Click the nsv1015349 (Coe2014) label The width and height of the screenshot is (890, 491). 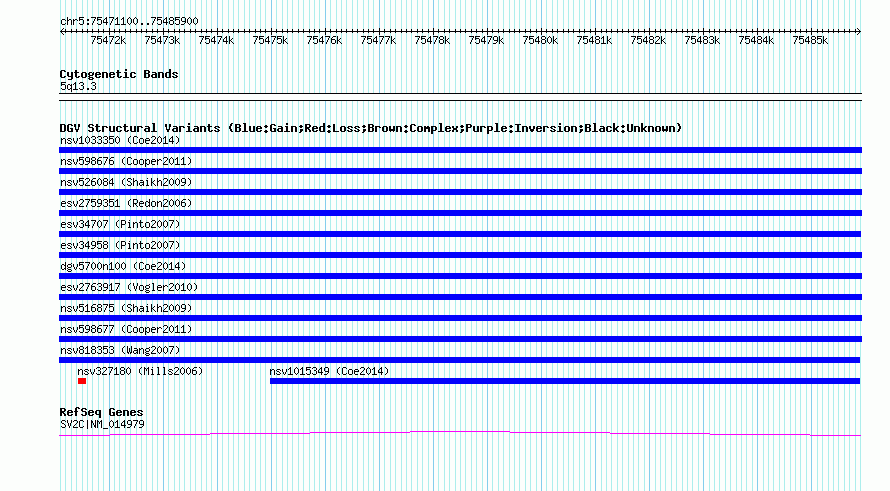(x=329, y=371)
